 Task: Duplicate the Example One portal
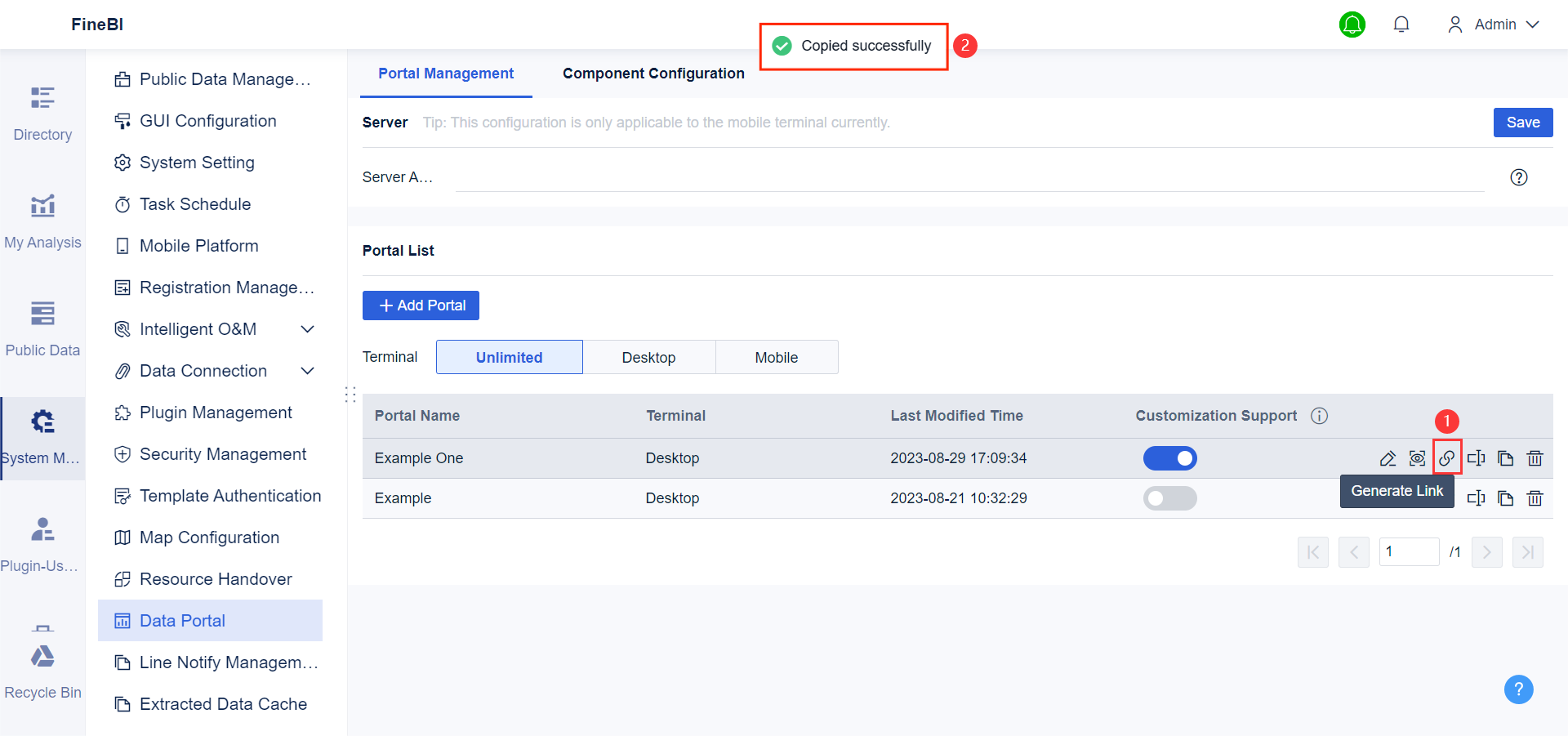pos(1506,457)
